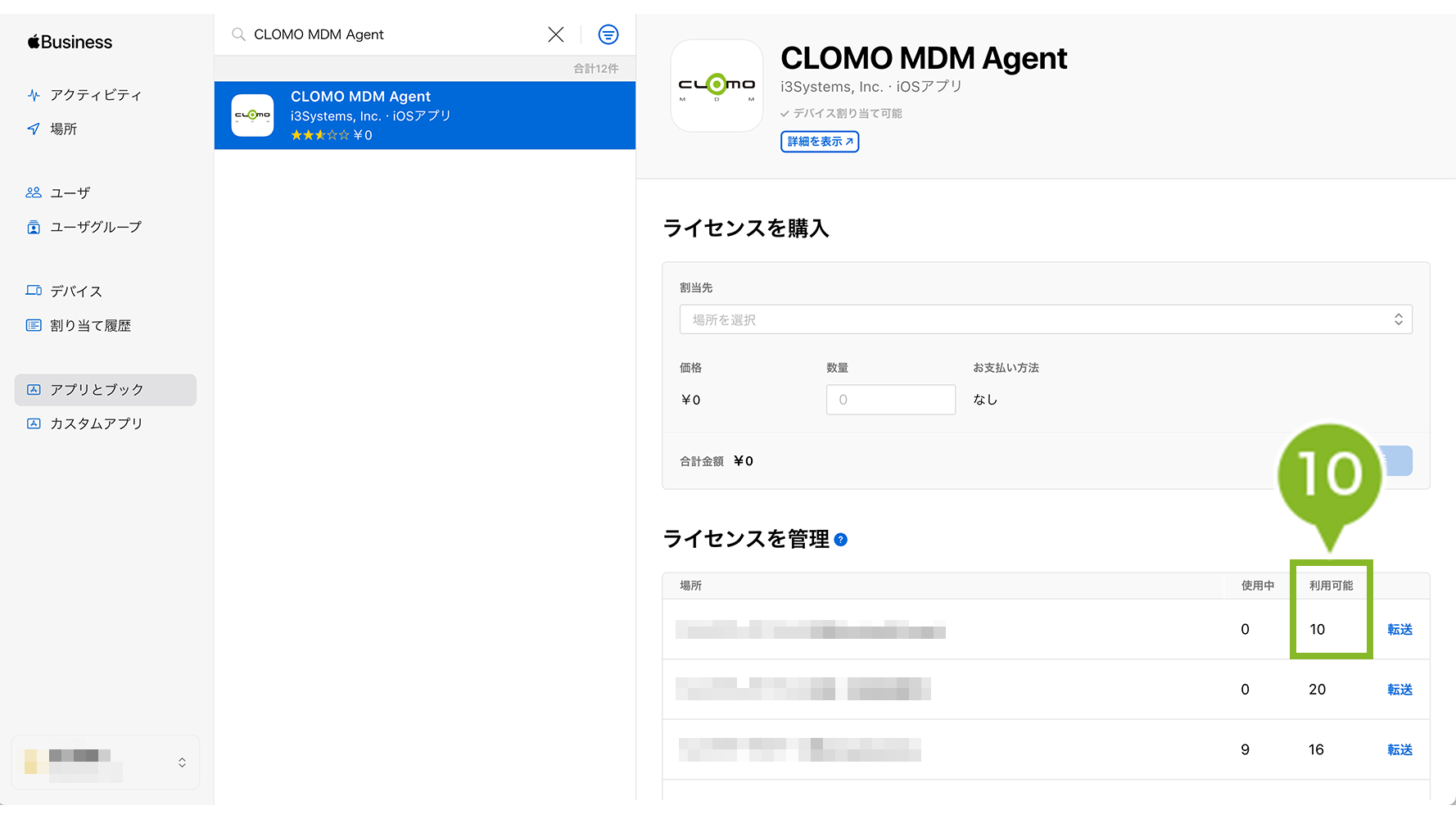The height and width of the screenshot is (819, 1456).
Task: Click the CLOMO MDM Agent search field
Action: coord(393,34)
